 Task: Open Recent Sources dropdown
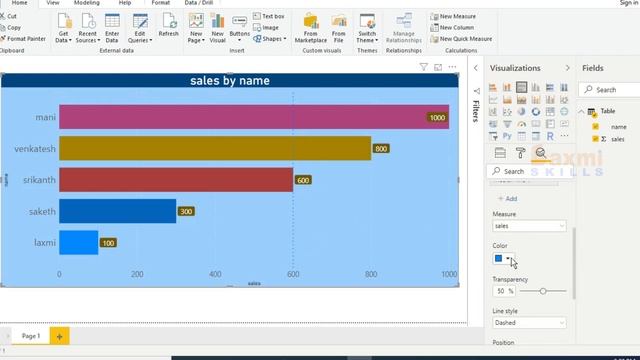[87, 28]
